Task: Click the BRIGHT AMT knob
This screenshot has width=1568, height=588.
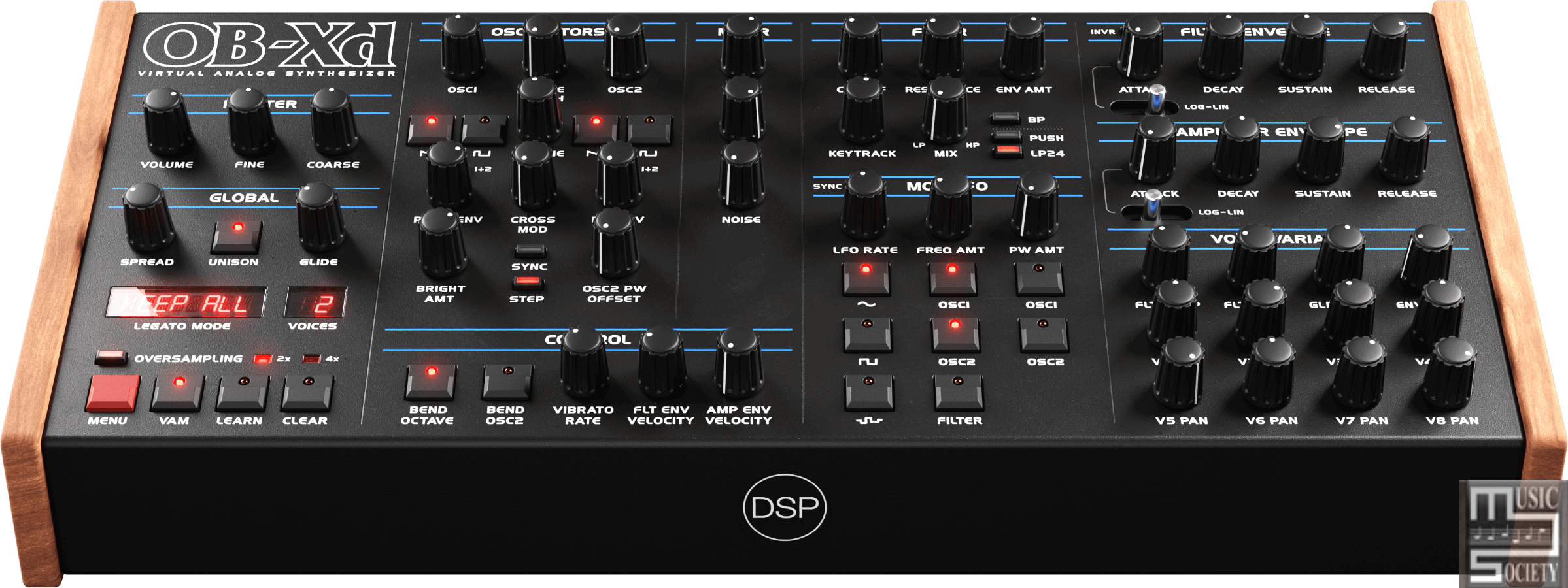Action: point(441,243)
